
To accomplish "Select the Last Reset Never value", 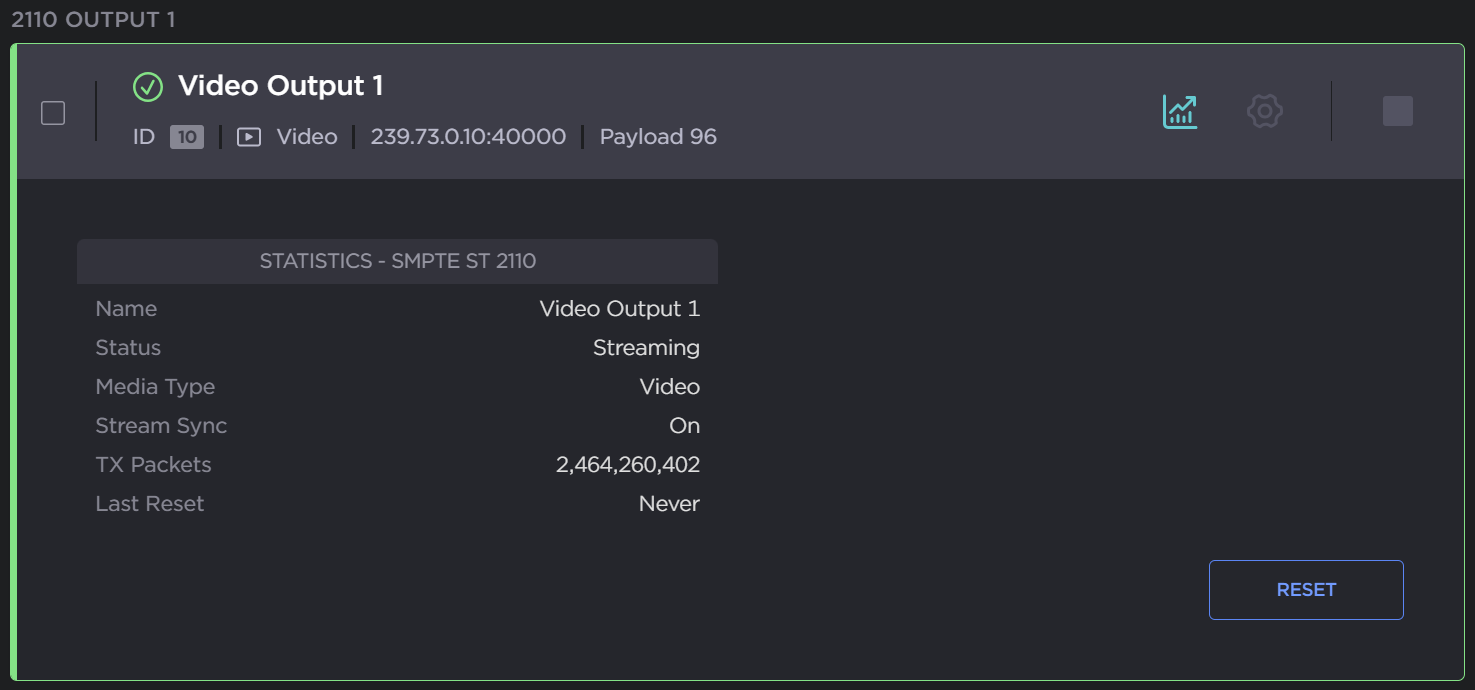I will click(669, 504).
